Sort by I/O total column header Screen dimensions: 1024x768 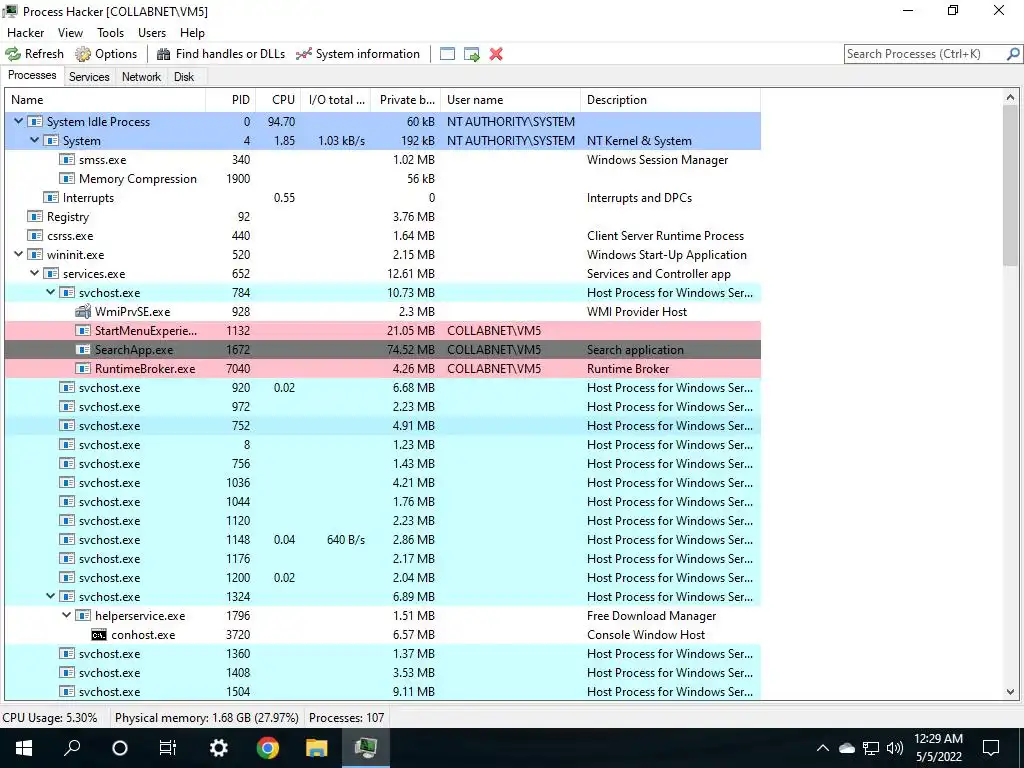[336, 100]
